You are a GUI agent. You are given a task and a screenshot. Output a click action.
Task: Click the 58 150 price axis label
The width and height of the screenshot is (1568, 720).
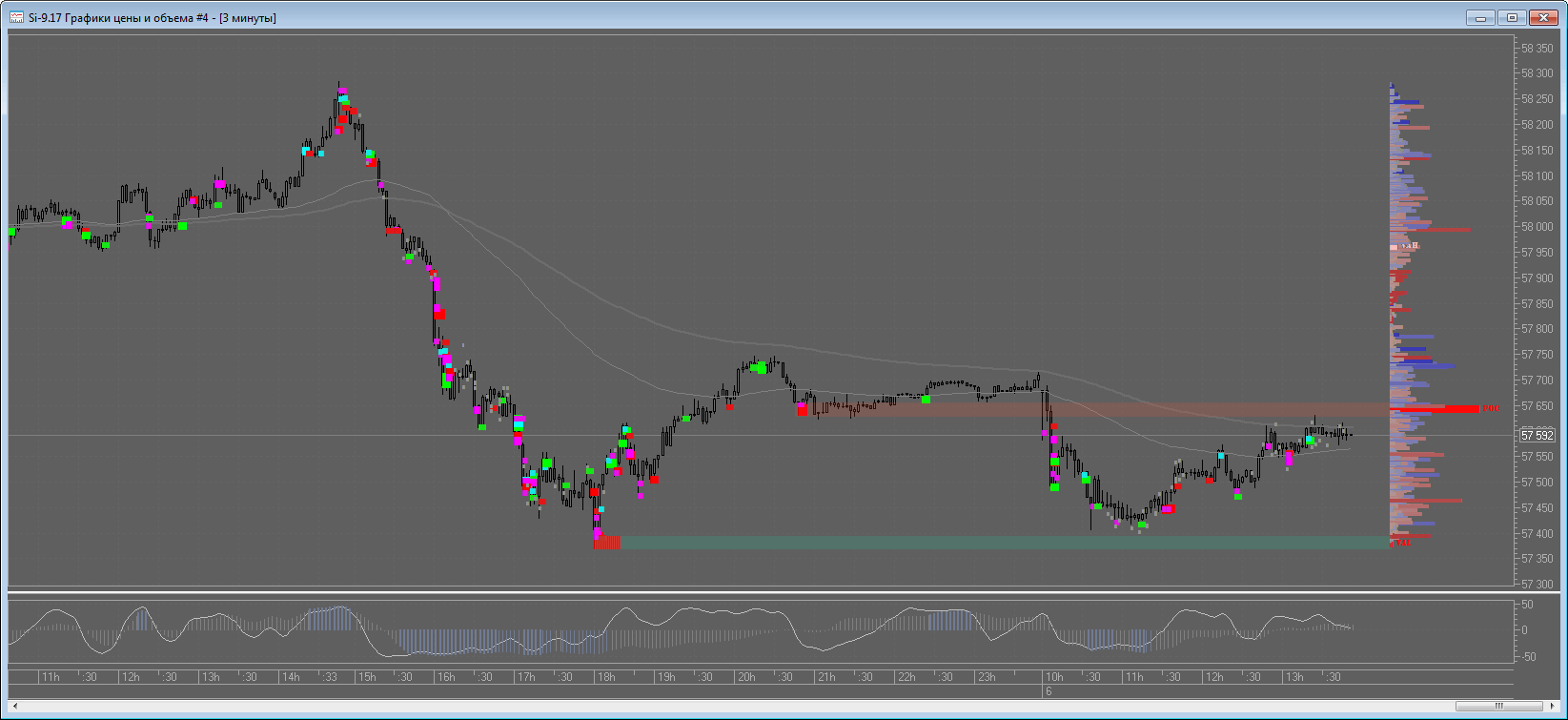(x=1539, y=151)
